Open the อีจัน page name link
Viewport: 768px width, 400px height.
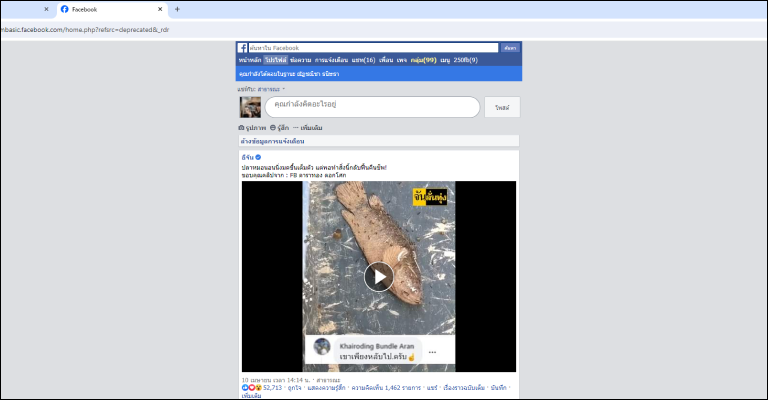point(247,157)
